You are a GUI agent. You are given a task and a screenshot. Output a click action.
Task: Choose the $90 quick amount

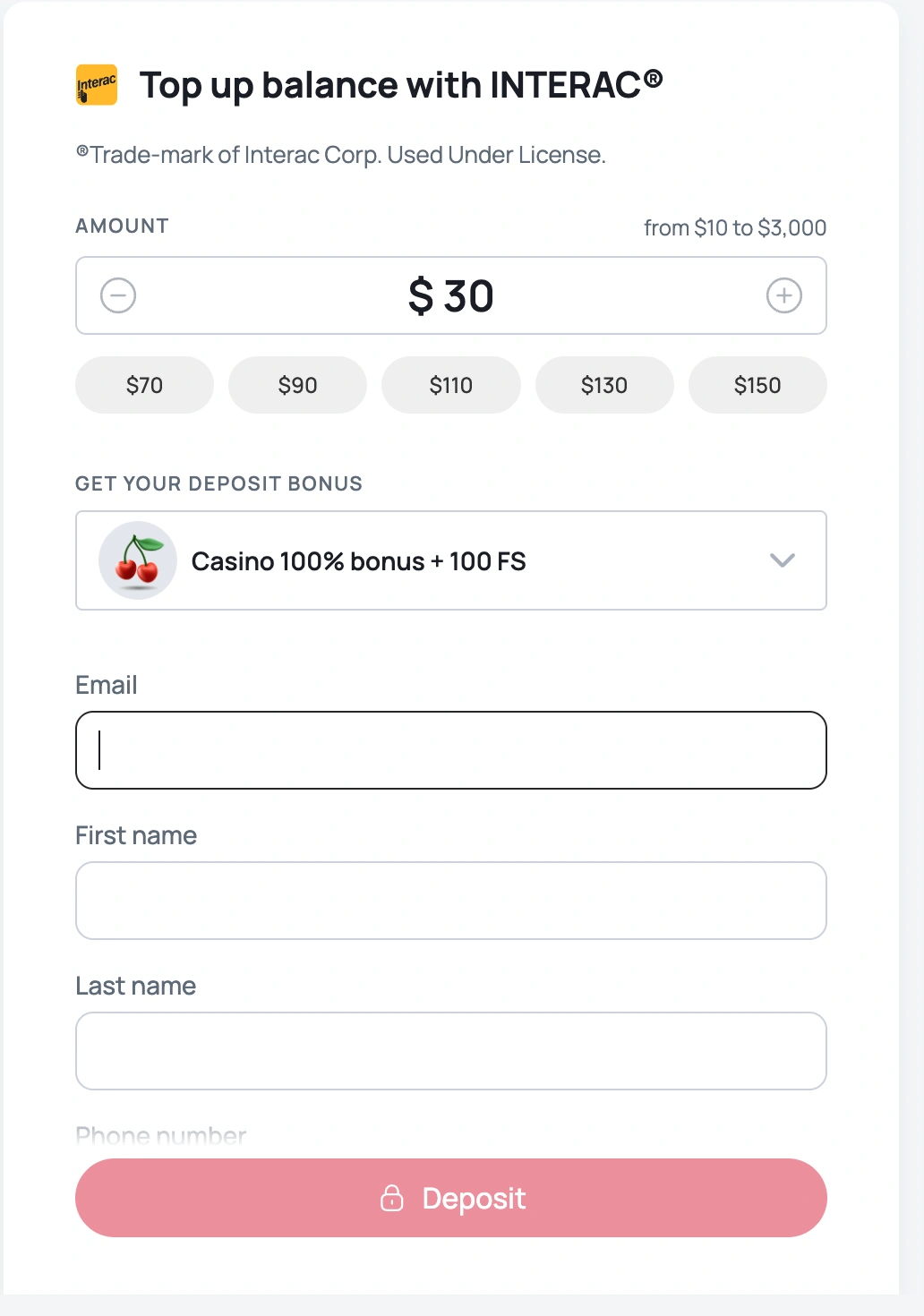pyautogui.click(x=297, y=385)
